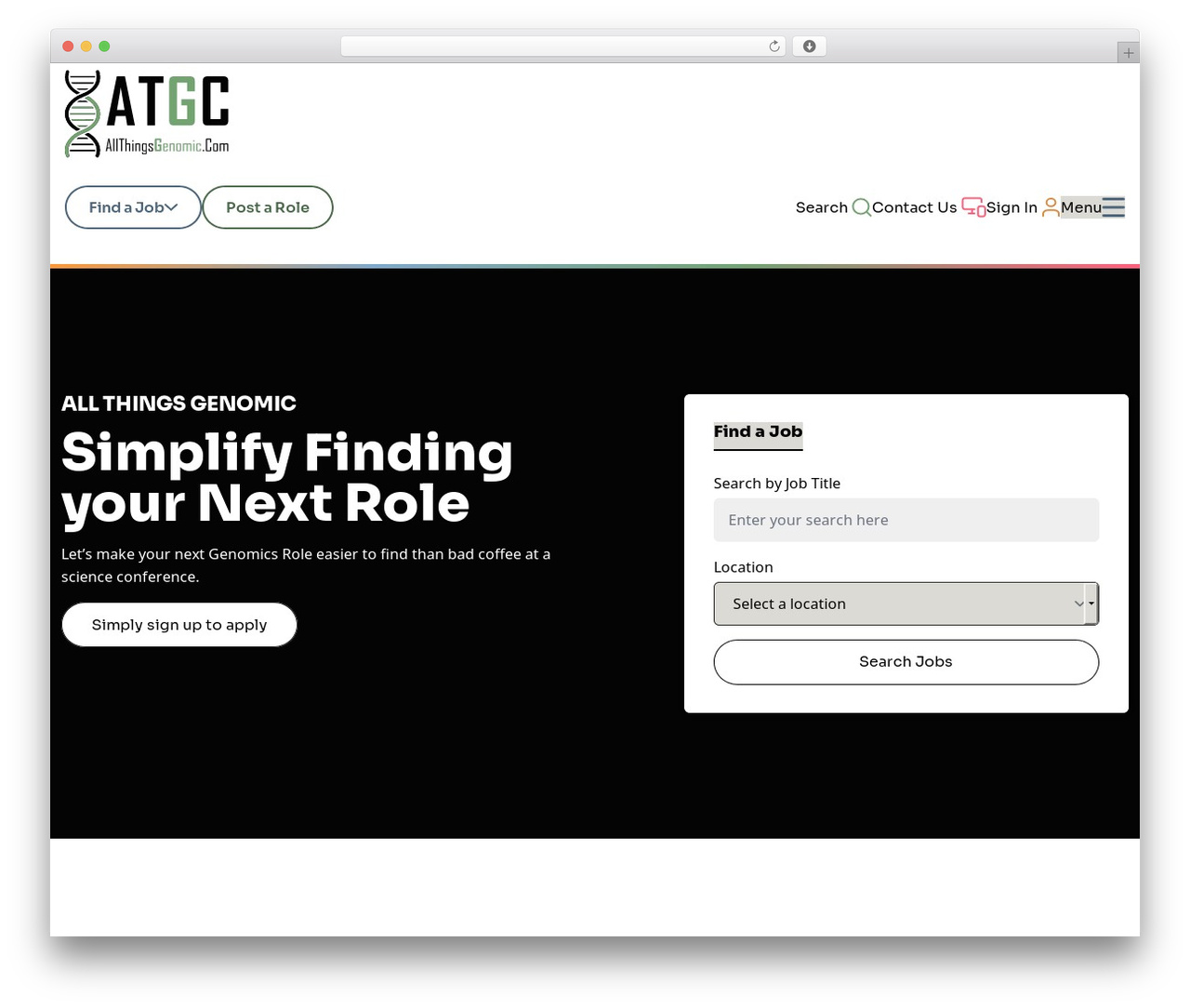Open the Select a location dropdown

[x=906, y=603]
